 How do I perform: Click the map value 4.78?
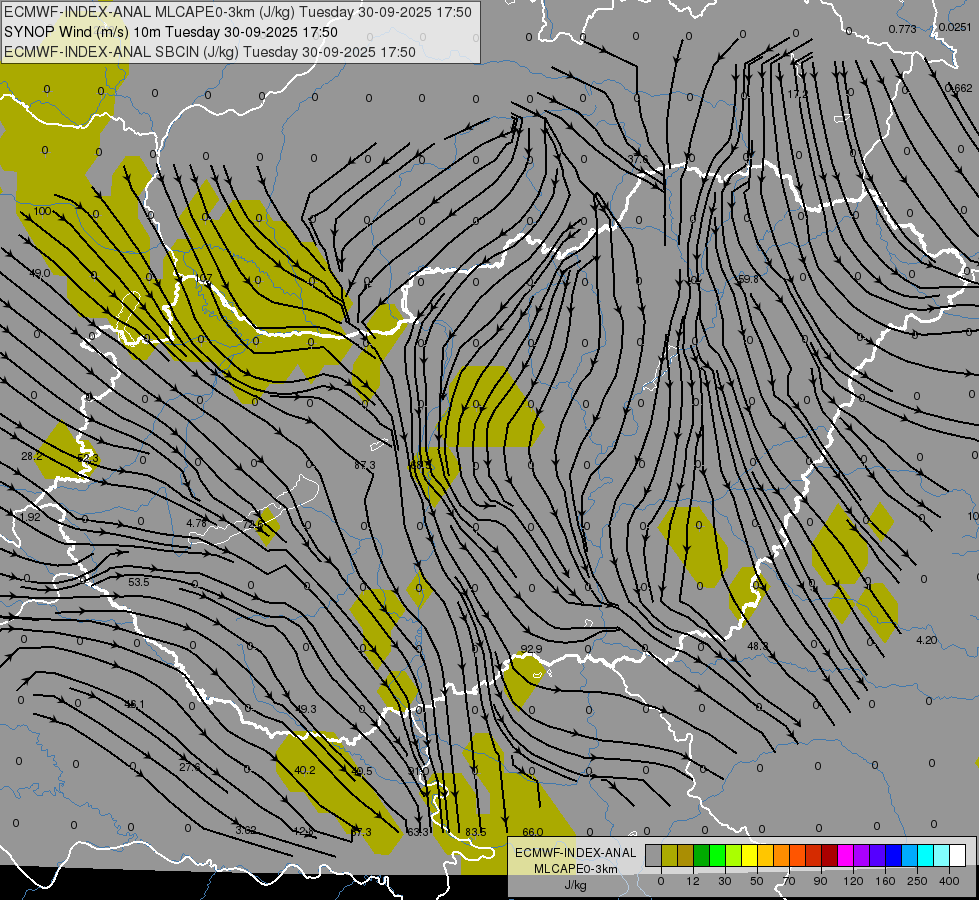(x=197, y=523)
